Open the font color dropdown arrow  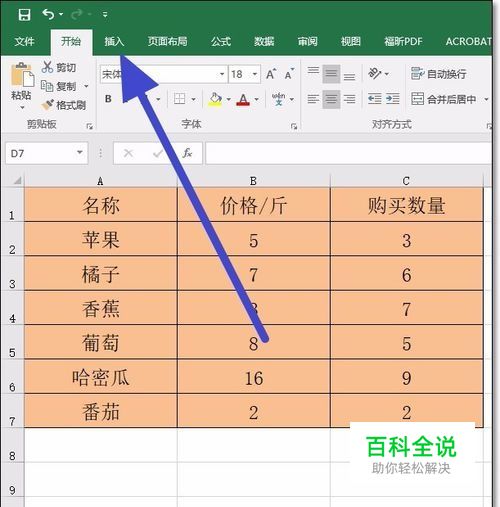pos(257,99)
